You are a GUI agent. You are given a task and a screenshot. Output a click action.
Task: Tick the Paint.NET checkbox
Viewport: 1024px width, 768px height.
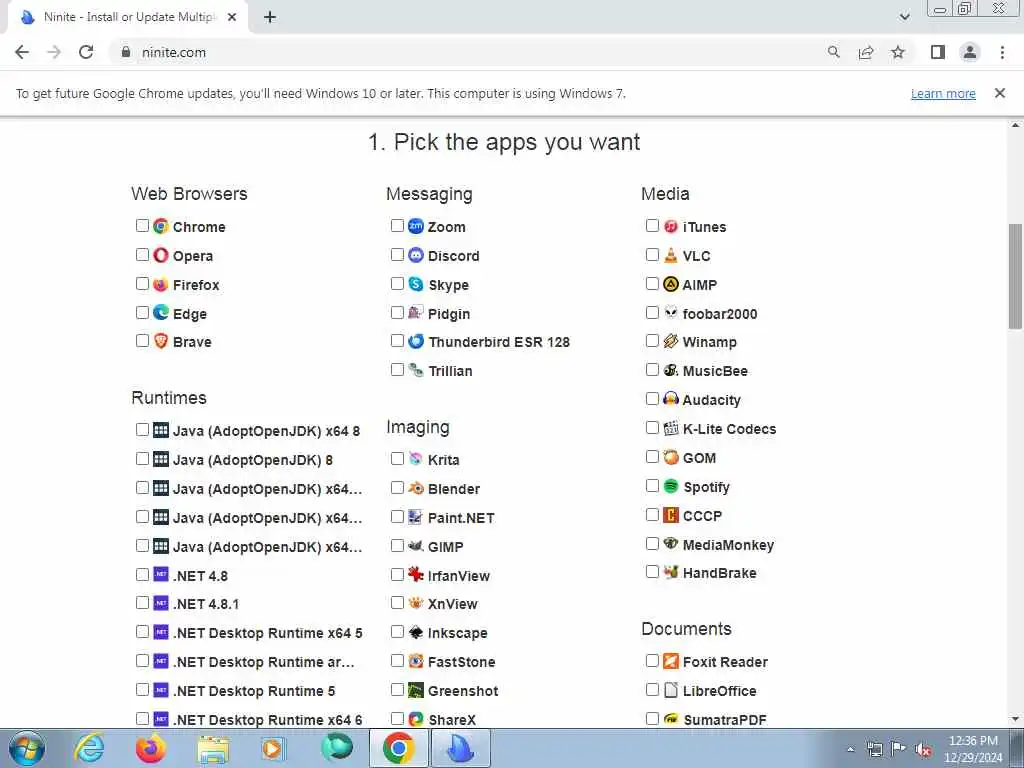click(397, 517)
